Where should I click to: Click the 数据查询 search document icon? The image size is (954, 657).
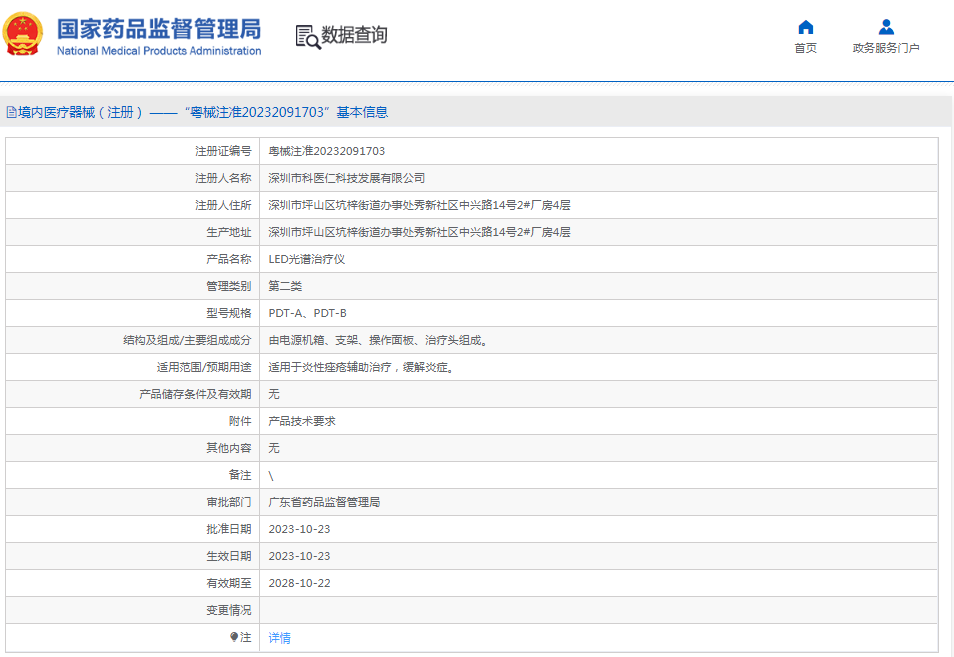(x=308, y=36)
